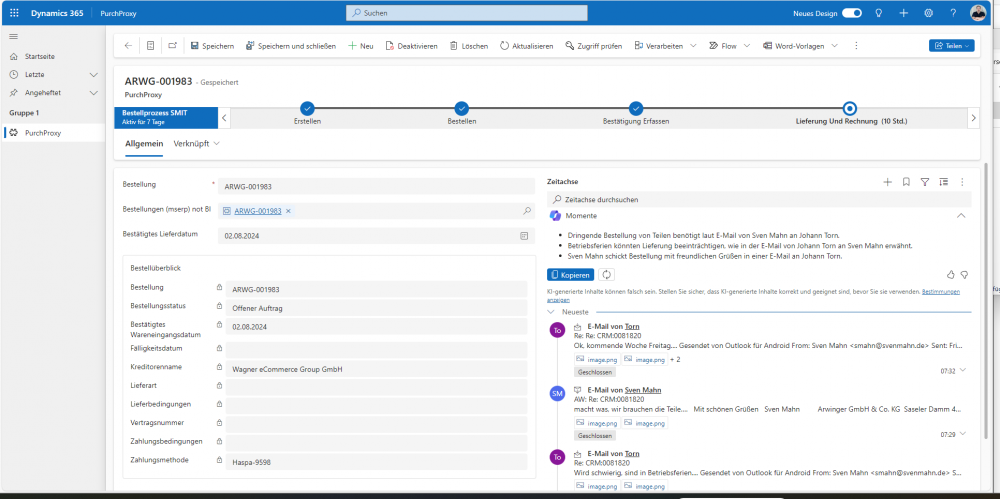Viewport: 1000px width, 499px height.
Task: Select PurchProxy in the left navigation
Action: point(43,132)
